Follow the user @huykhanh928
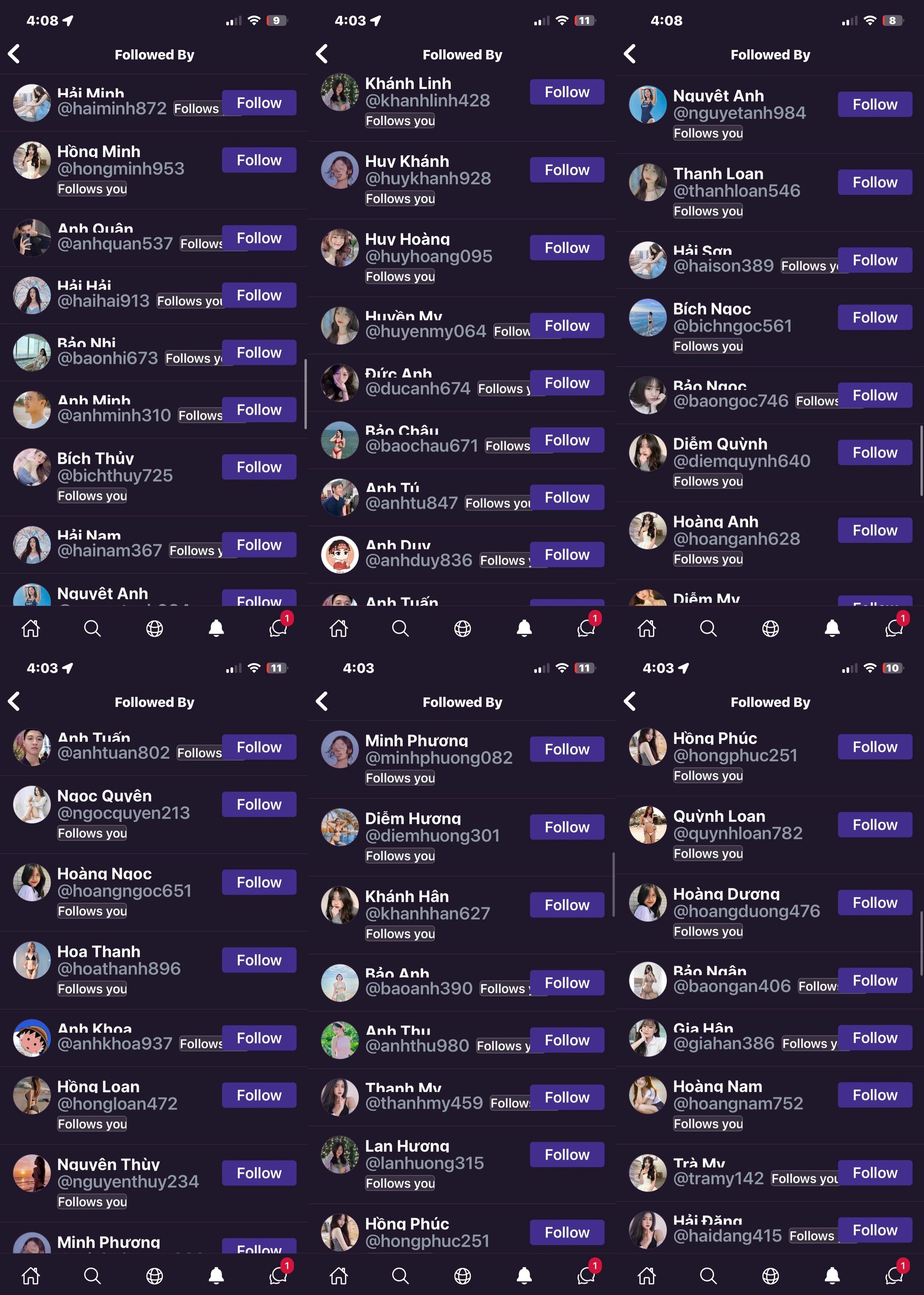Screen dimensions: 924x1295 [567, 170]
